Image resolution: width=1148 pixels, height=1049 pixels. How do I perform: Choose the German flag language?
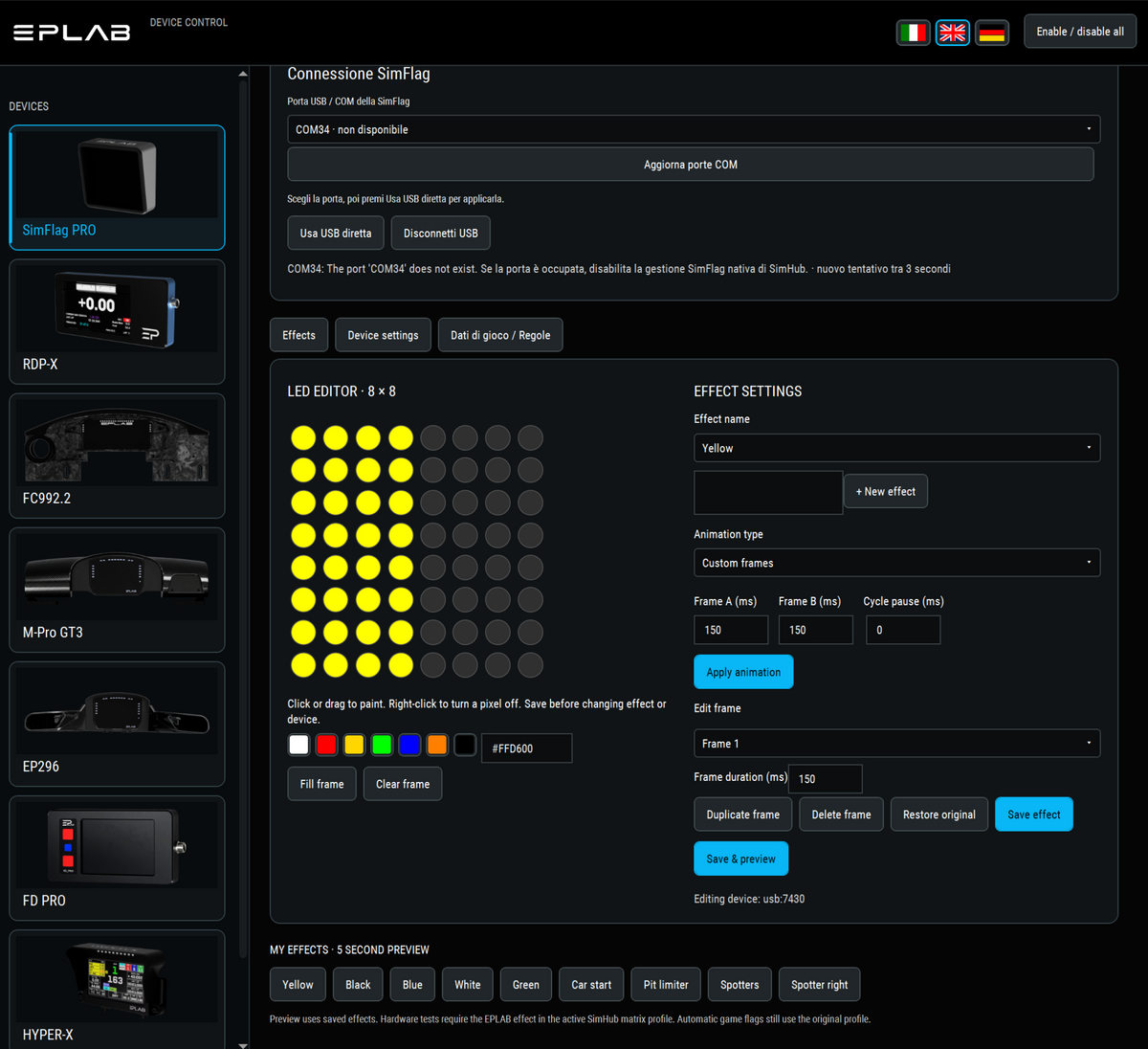coord(992,33)
